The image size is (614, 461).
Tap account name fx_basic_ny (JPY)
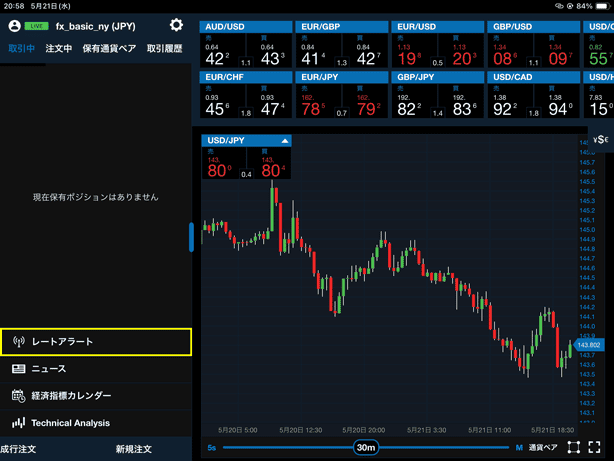(96, 26)
